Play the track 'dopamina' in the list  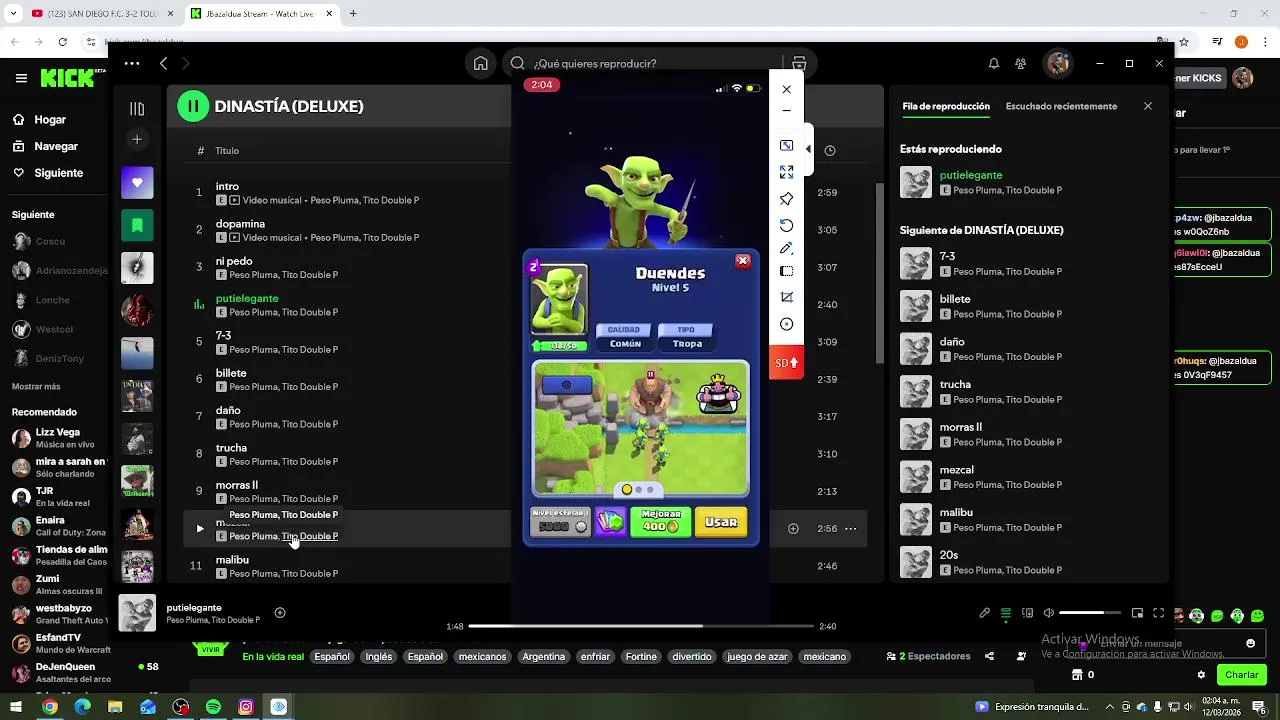(240, 224)
